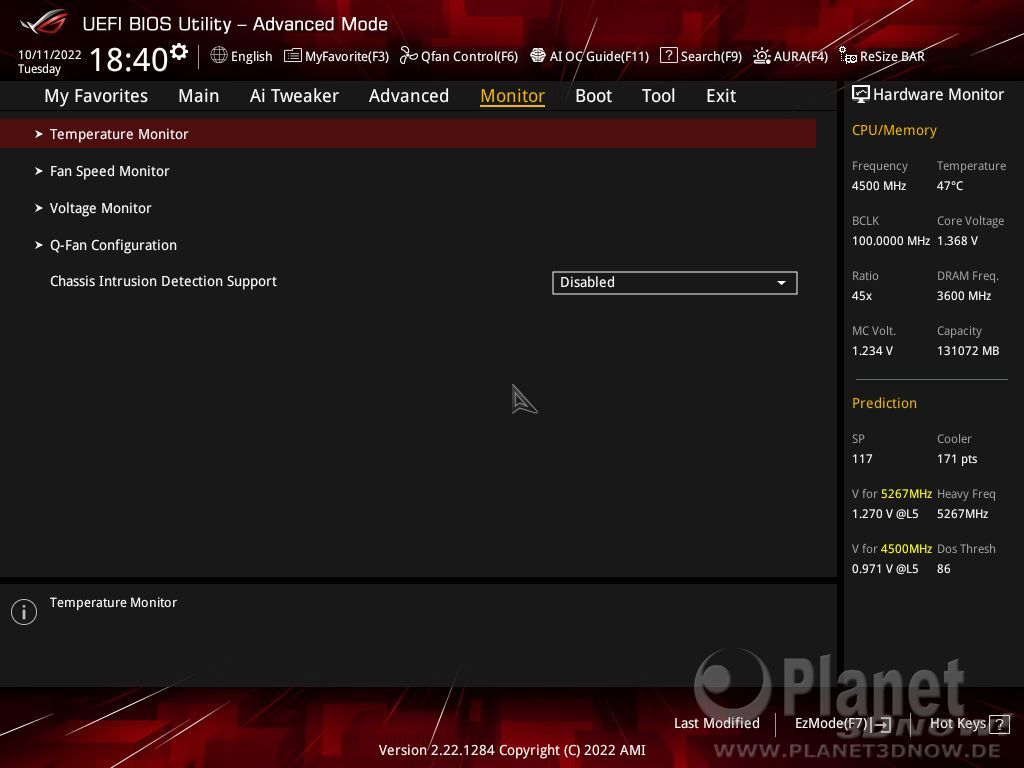Click the Hardware Monitor display icon
This screenshot has height=768, width=1024.
coord(861,94)
